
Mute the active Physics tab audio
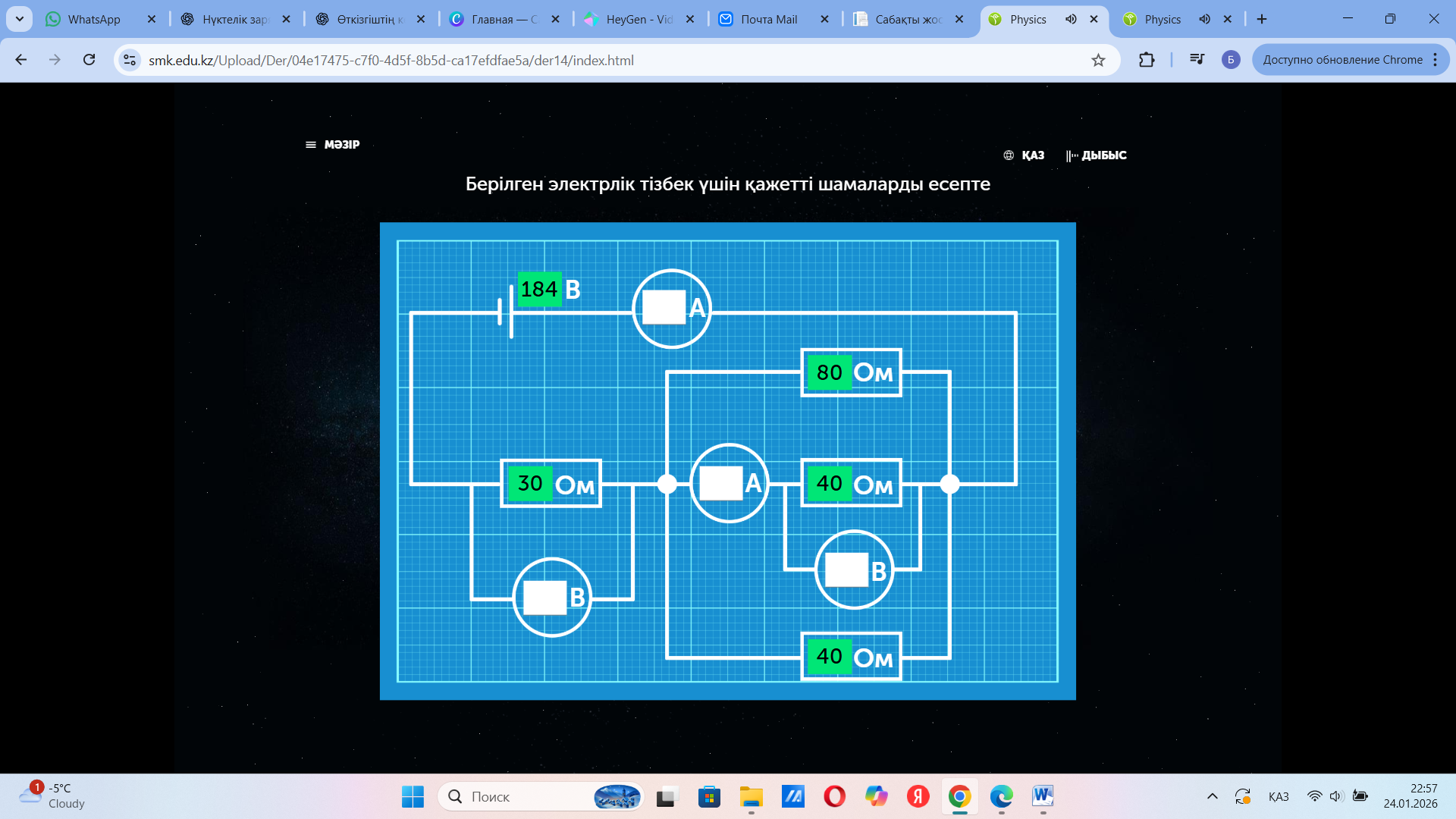(x=1071, y=19)
